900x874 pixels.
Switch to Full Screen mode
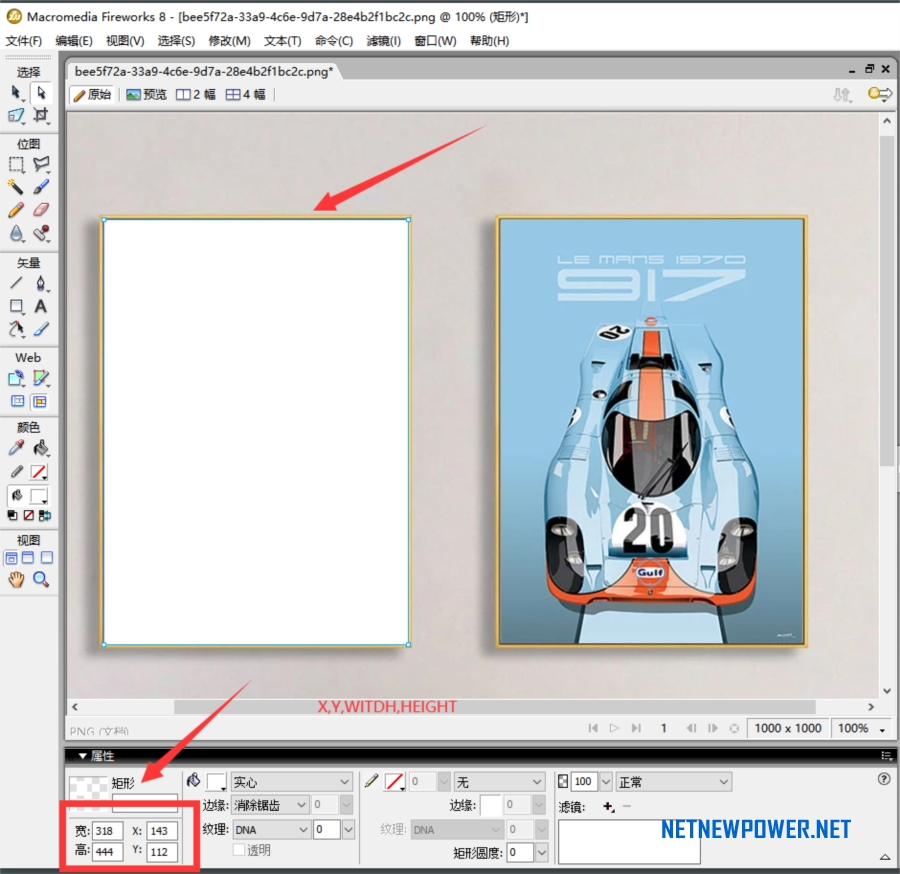pos(46,558)
